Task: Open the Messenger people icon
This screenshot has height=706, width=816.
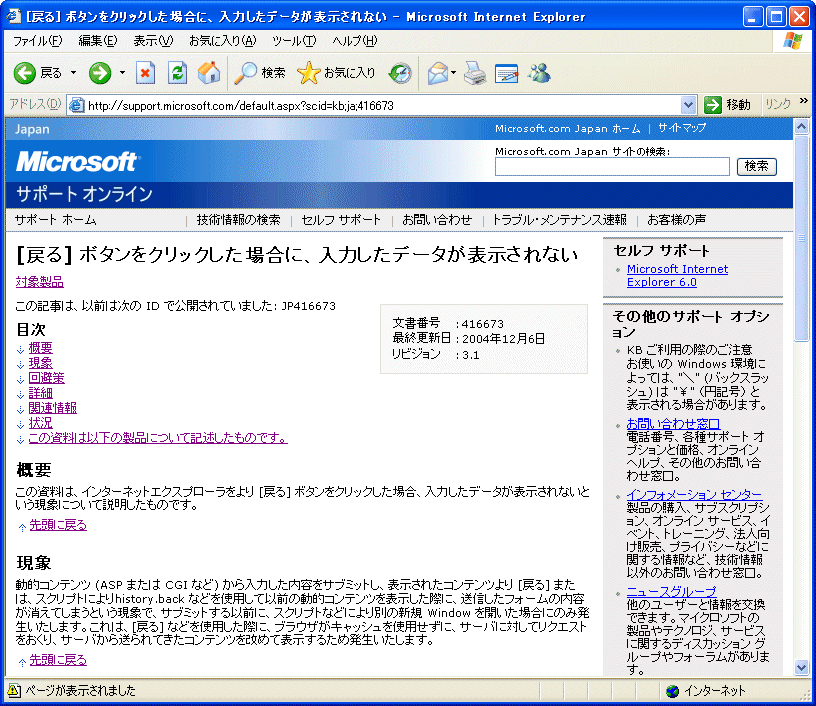Action: point(539,73)
